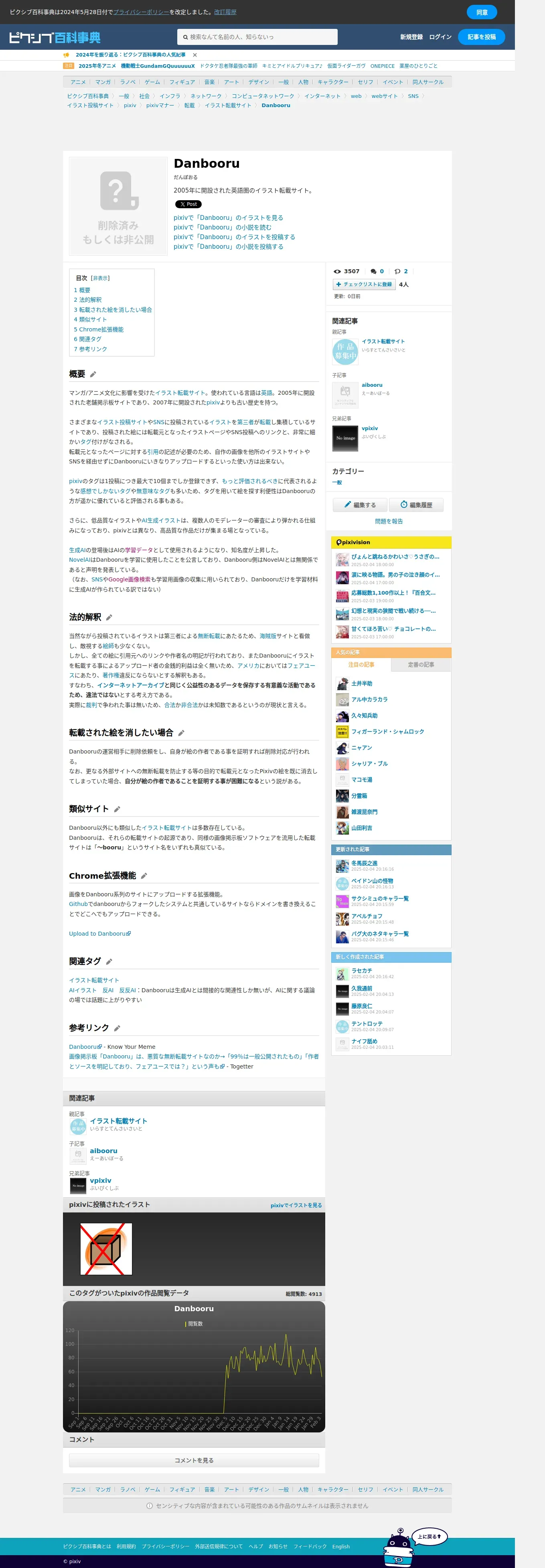
Task: Click the 同意 consent button
Action: tap(482, 12)
